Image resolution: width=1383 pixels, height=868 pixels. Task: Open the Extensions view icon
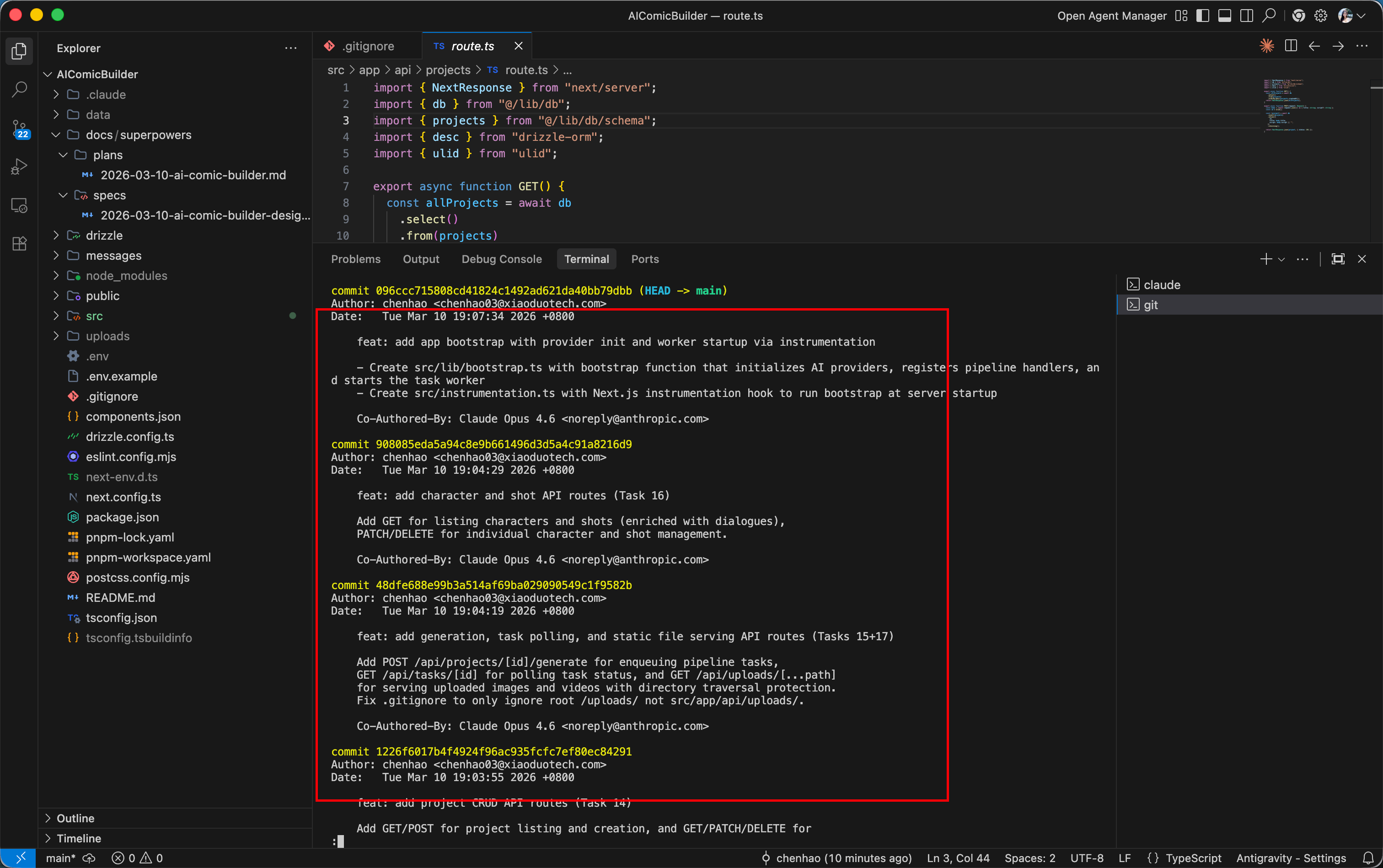tap(19, 243)
